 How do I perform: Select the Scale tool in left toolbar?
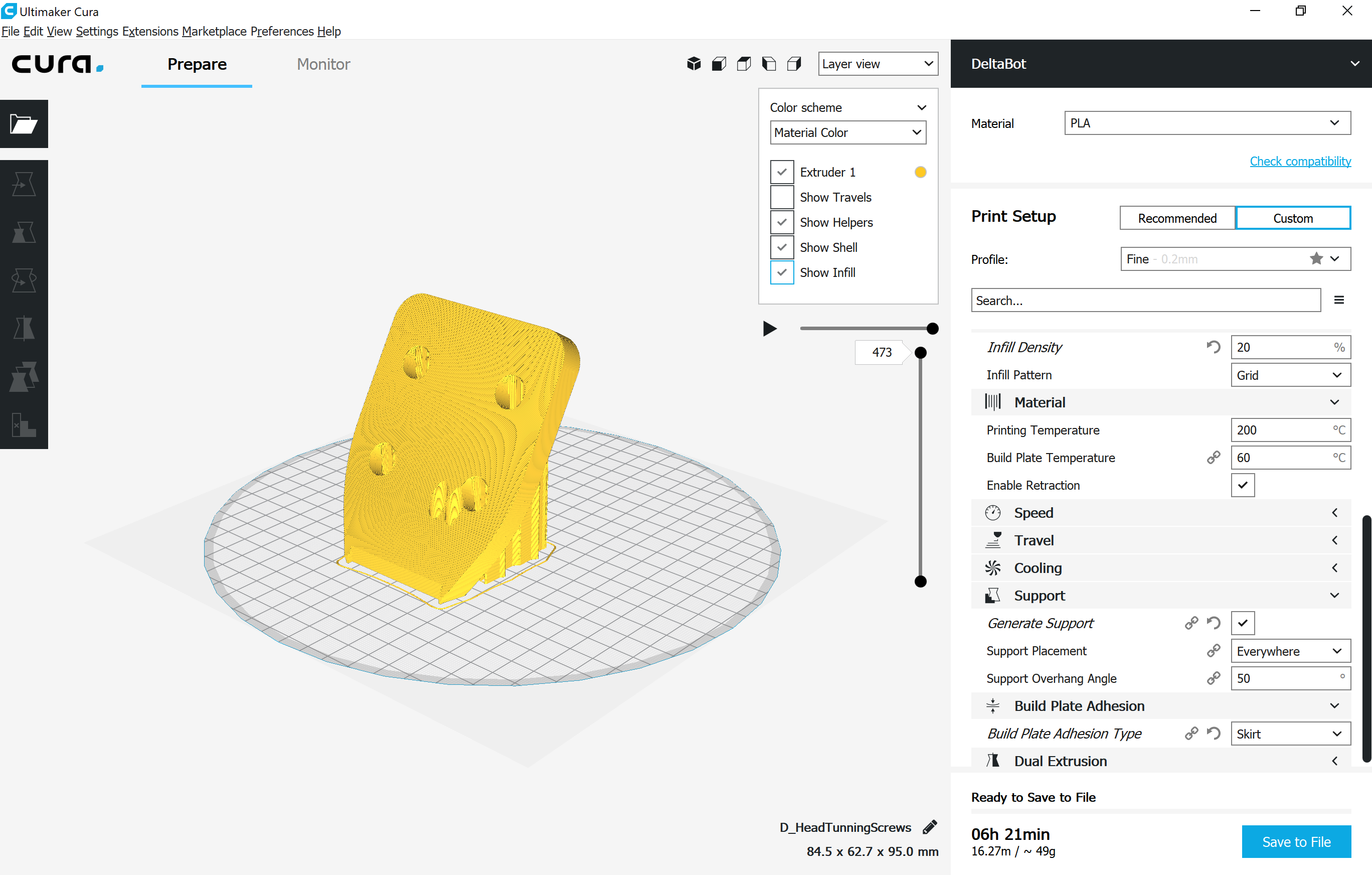click(x=24, y=232)
